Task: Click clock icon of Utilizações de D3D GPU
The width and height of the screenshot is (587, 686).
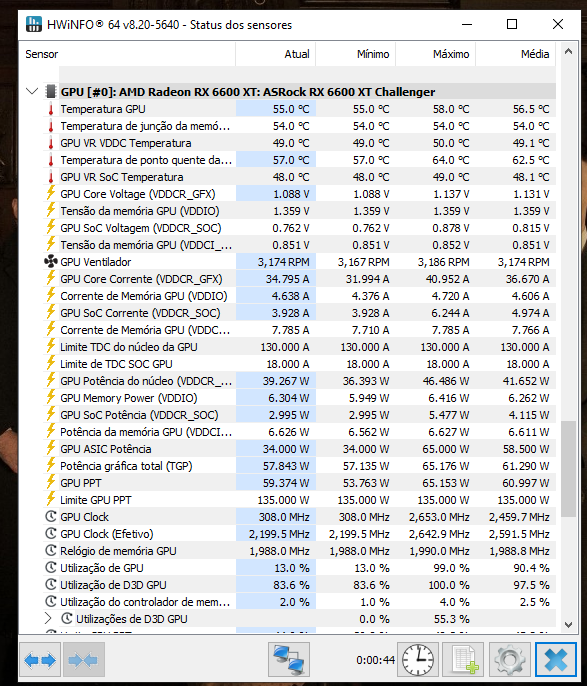Action: pyautogui.click(x=66, y=619)
